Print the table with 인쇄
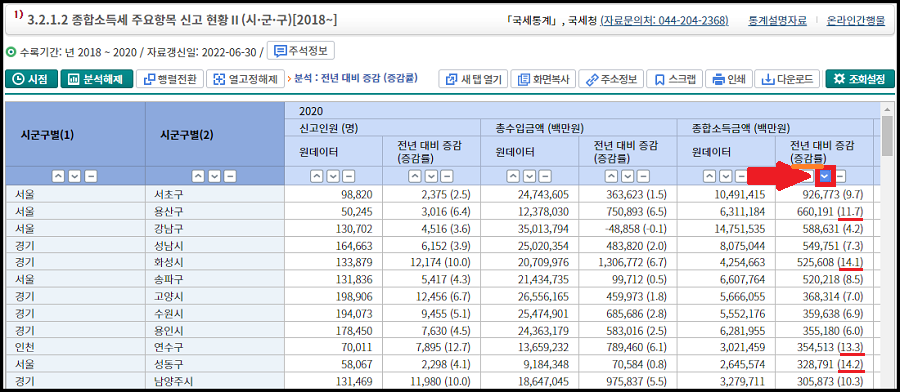This screenshot has height=392, width=900. (x=728, y=79)
